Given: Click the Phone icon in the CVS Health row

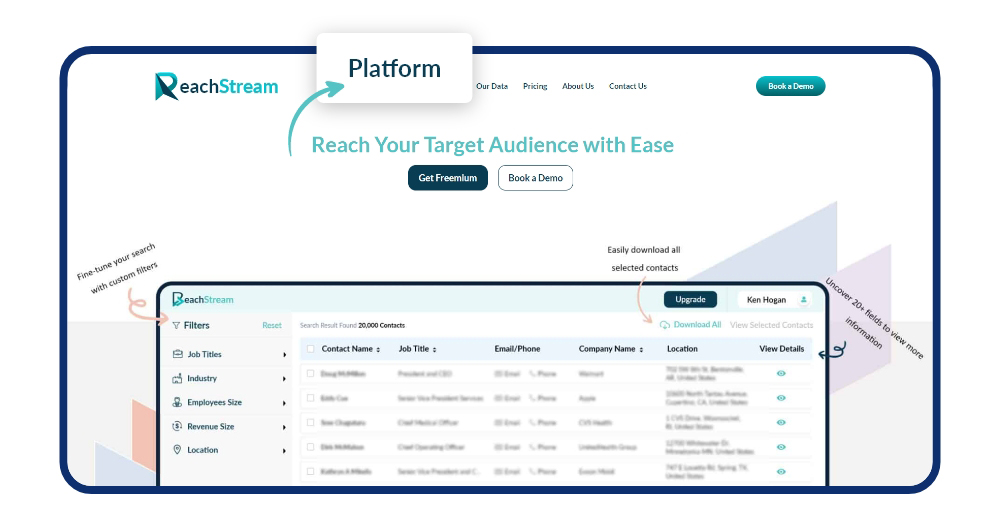Looking at the screenshot, I should [533, 422].
